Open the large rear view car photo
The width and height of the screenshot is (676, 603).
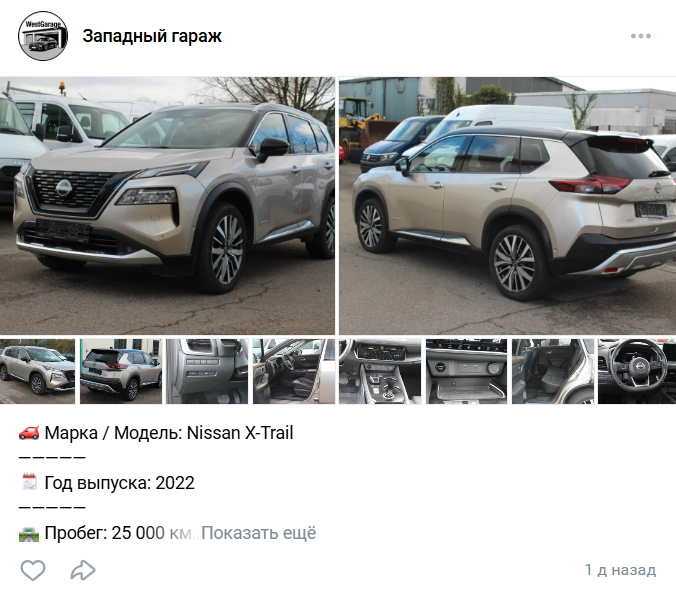coord(507,206)
